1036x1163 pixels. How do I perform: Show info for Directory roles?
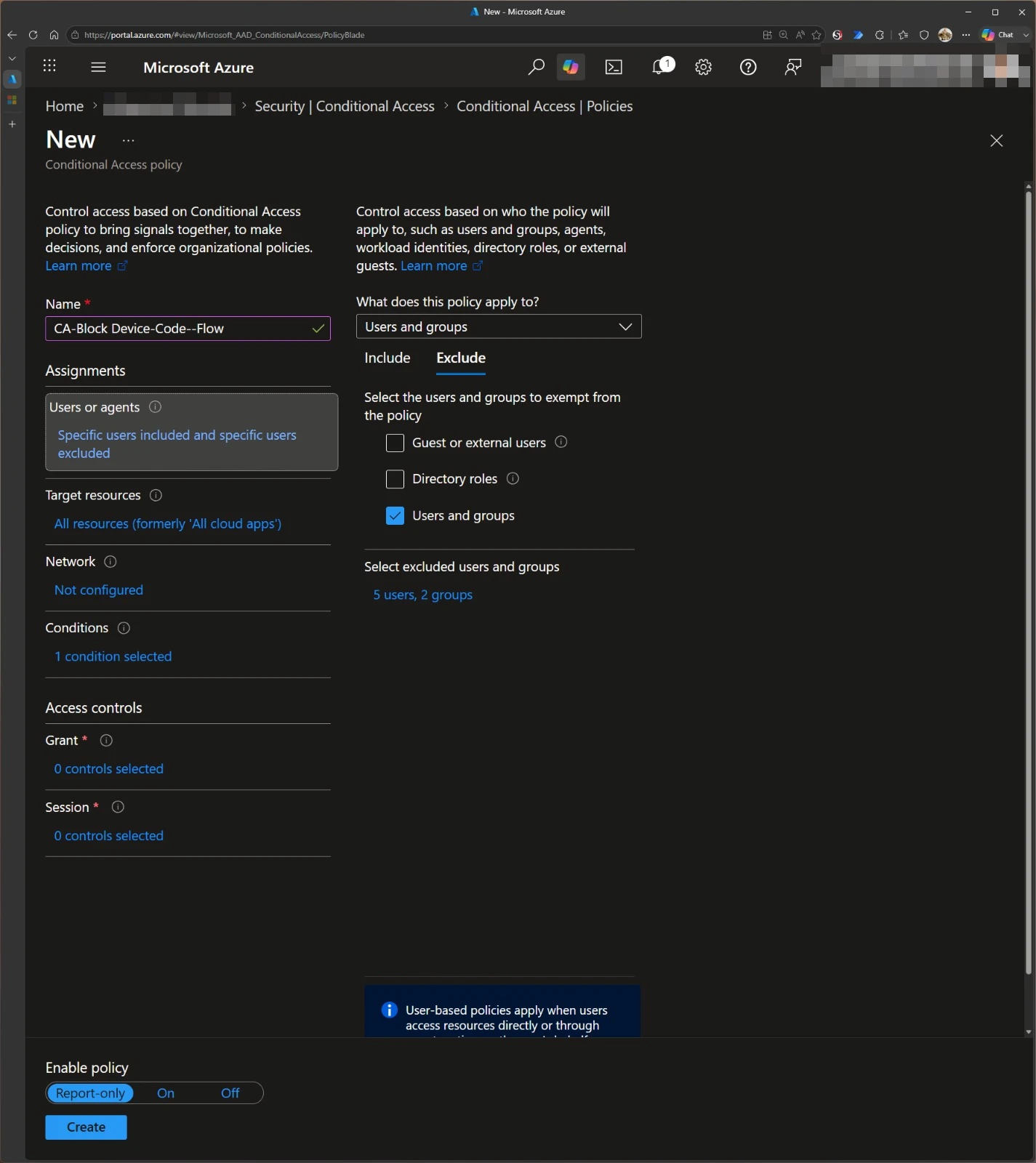coord(513,478)
